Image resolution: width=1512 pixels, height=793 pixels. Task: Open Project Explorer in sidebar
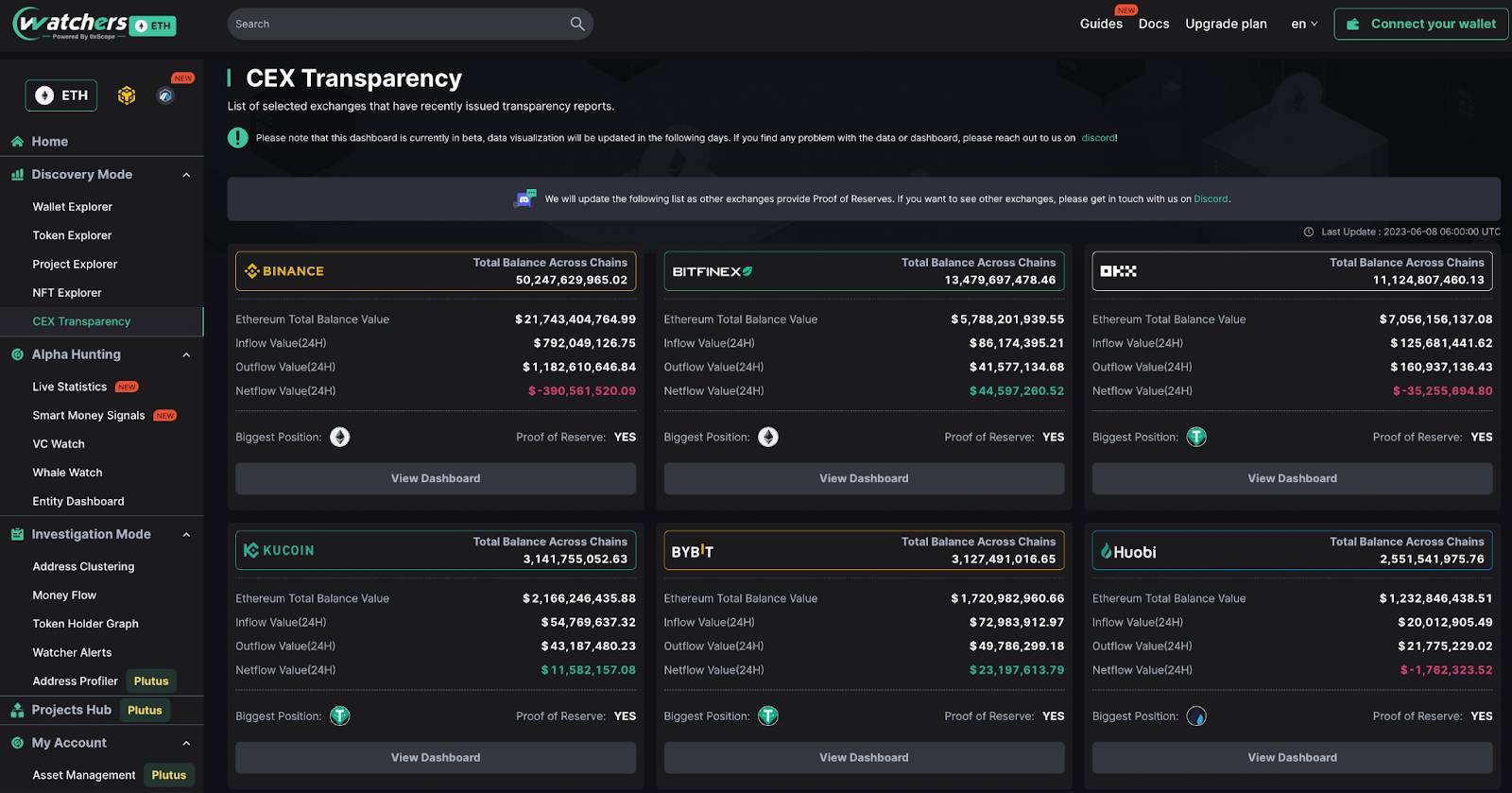(75, 265)
